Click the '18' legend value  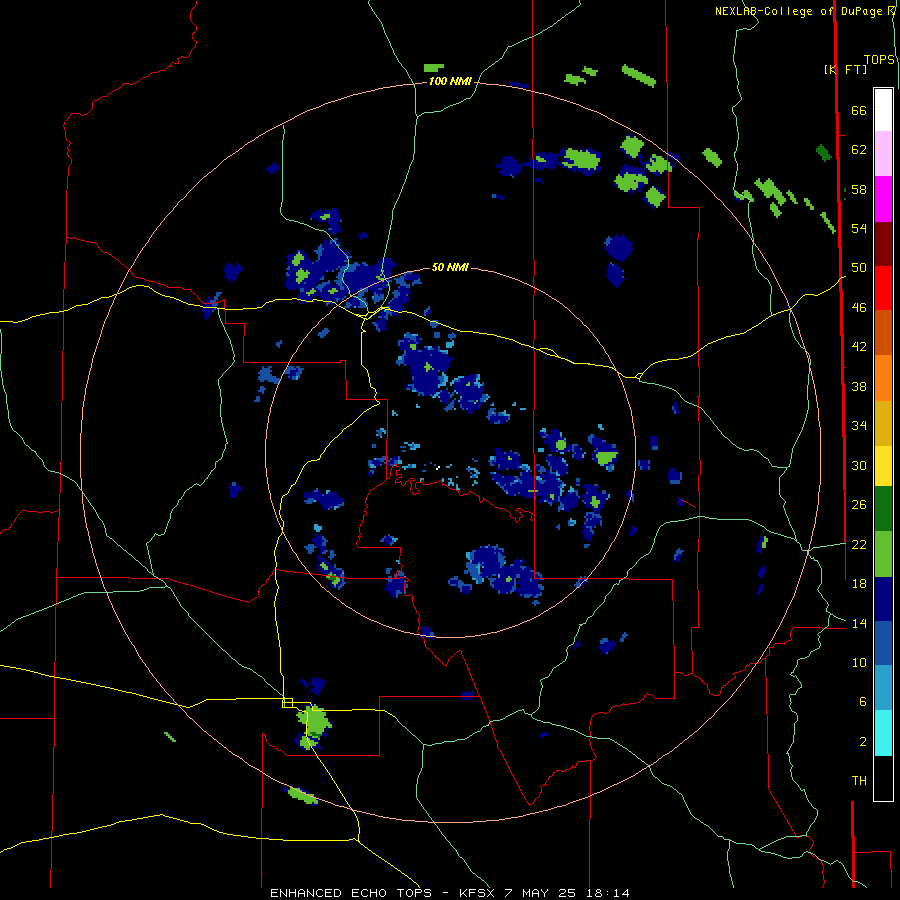coord(859,584)
